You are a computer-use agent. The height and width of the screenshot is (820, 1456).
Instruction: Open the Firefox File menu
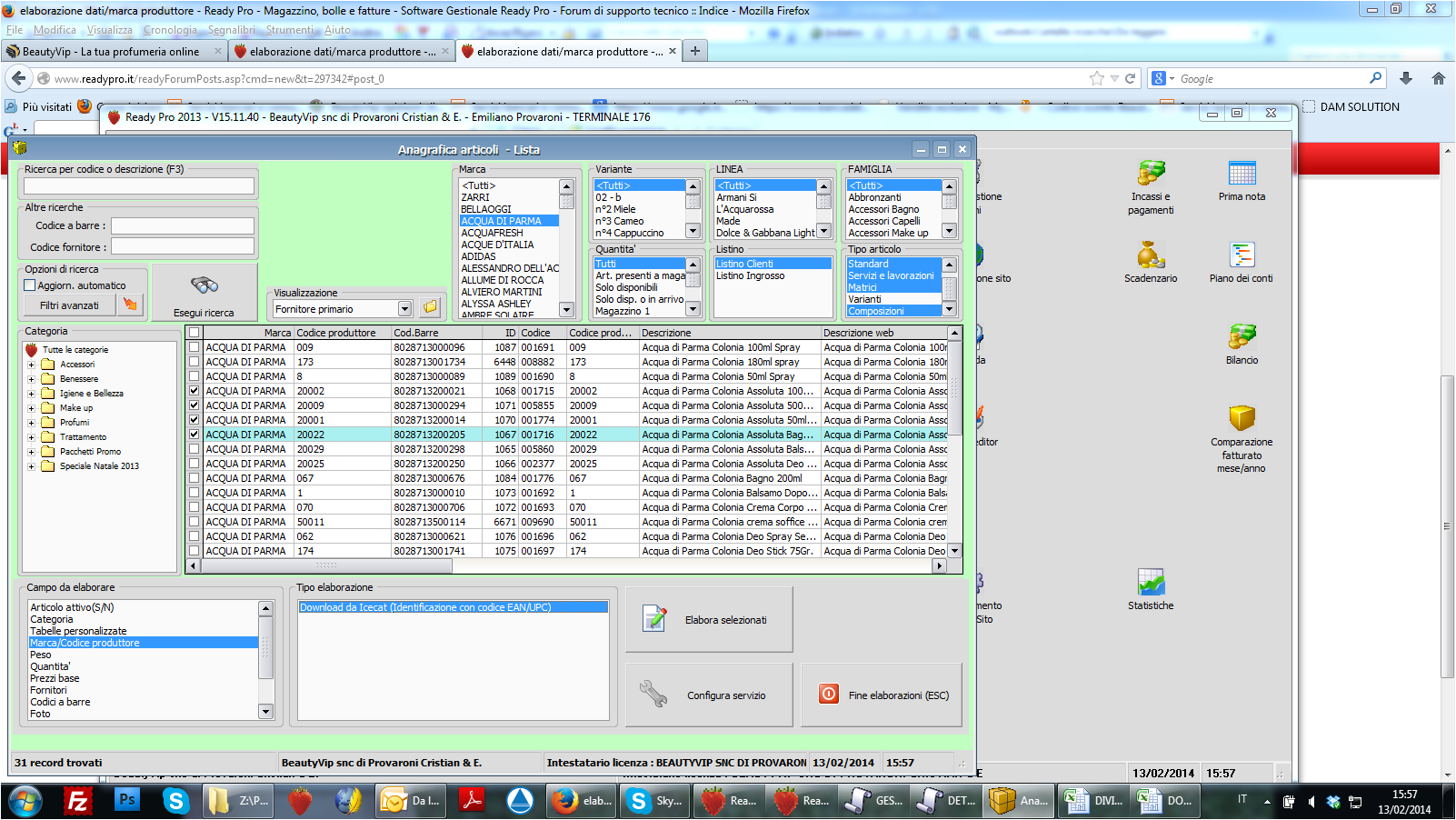coord(15,30)
